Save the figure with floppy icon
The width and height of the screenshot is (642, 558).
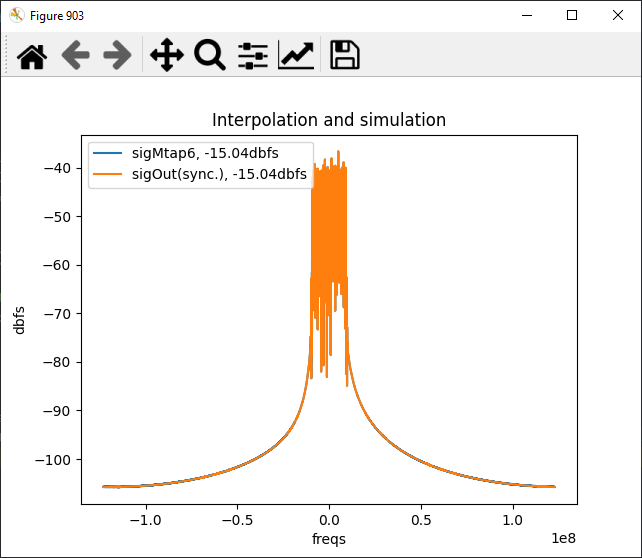[x=345, y=55]
